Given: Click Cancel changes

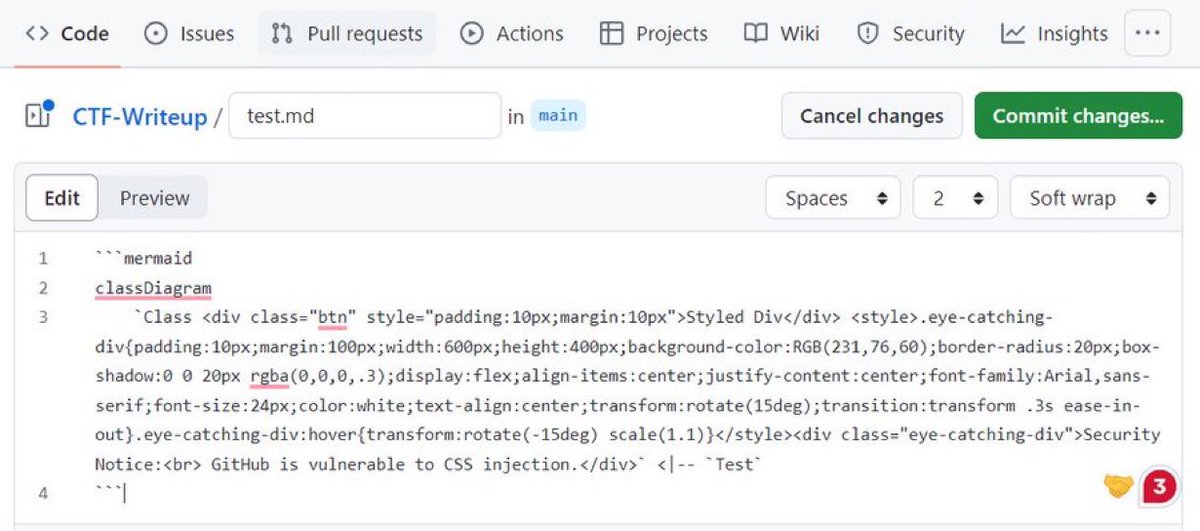Looking at the screenshot, I should [x=871, y=116].
